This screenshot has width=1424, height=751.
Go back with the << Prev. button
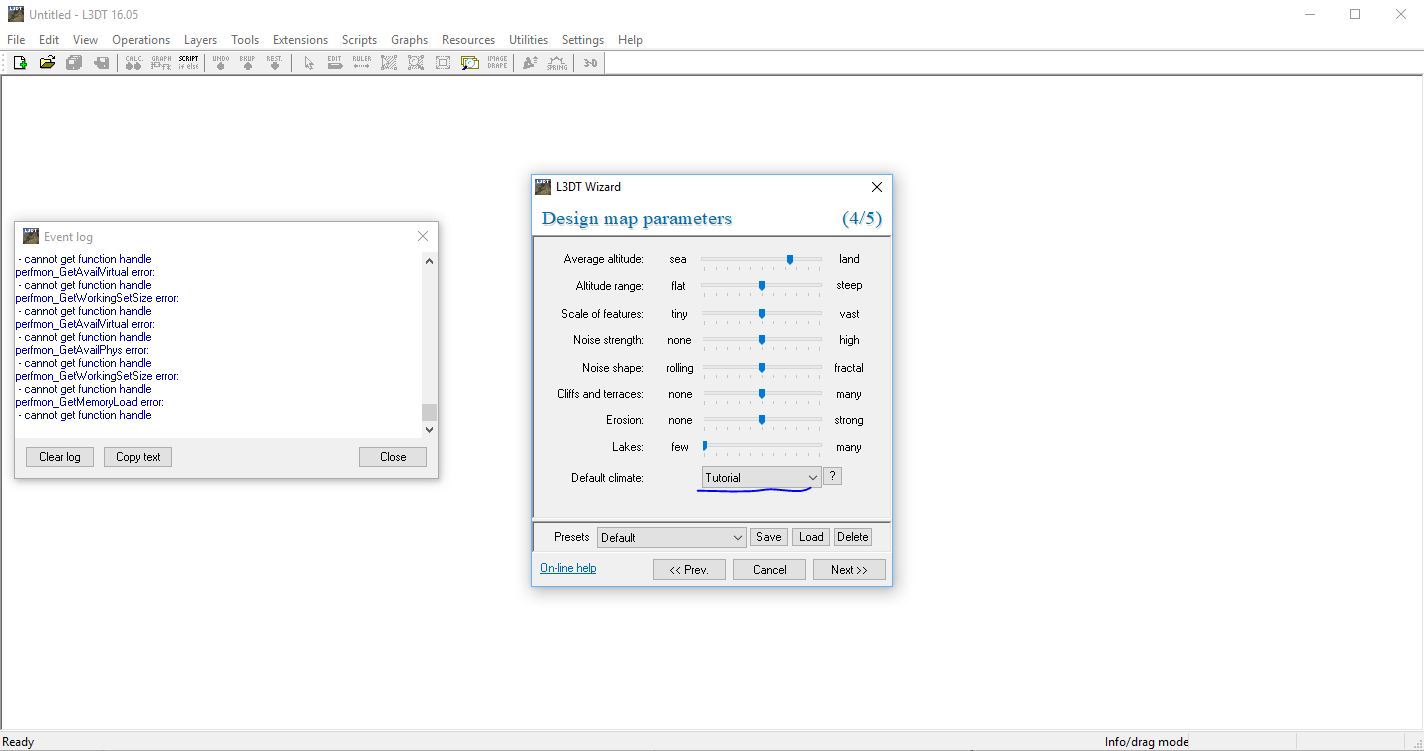(x=689, y=569)
